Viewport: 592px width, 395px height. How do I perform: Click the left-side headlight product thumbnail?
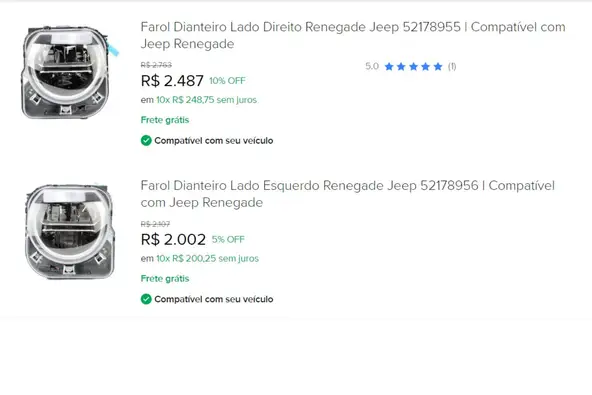(69, 231)
